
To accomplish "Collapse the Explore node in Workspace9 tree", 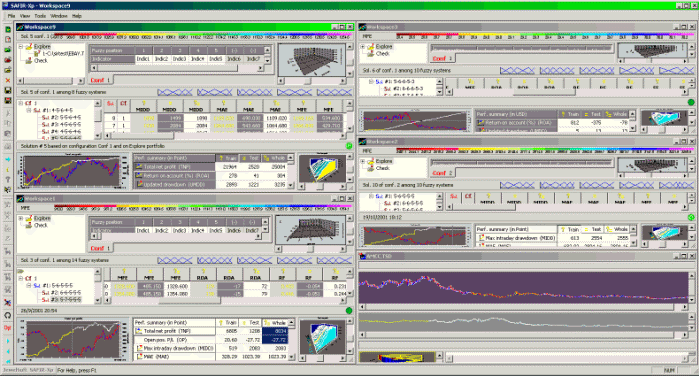I will click(x=21, y=46).
